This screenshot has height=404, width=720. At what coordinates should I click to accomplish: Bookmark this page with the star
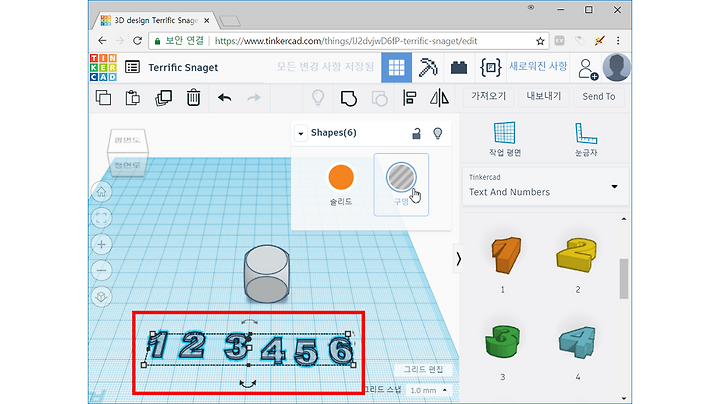[540, 41]
